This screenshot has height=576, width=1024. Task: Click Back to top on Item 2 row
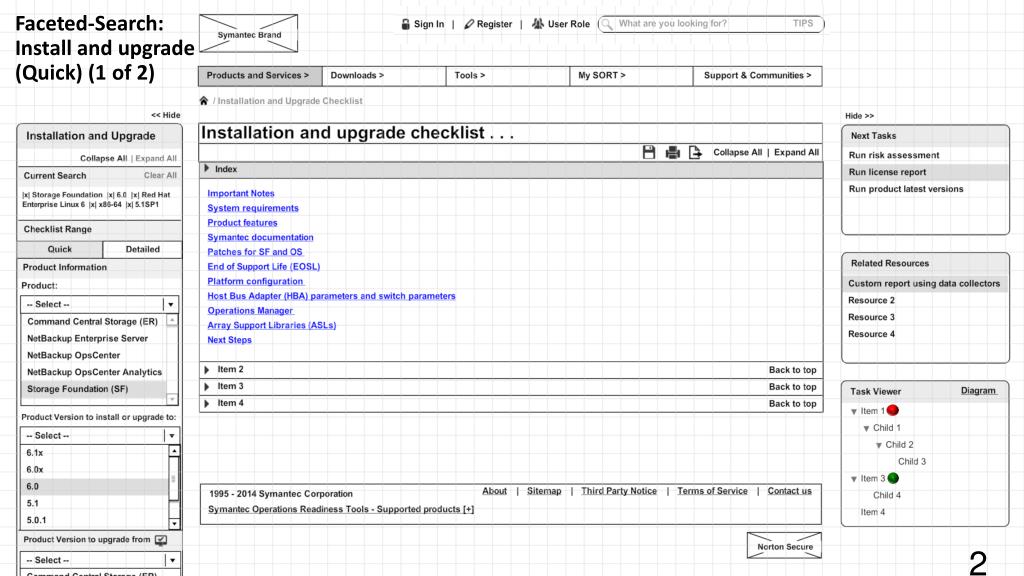tap(792, 370)
